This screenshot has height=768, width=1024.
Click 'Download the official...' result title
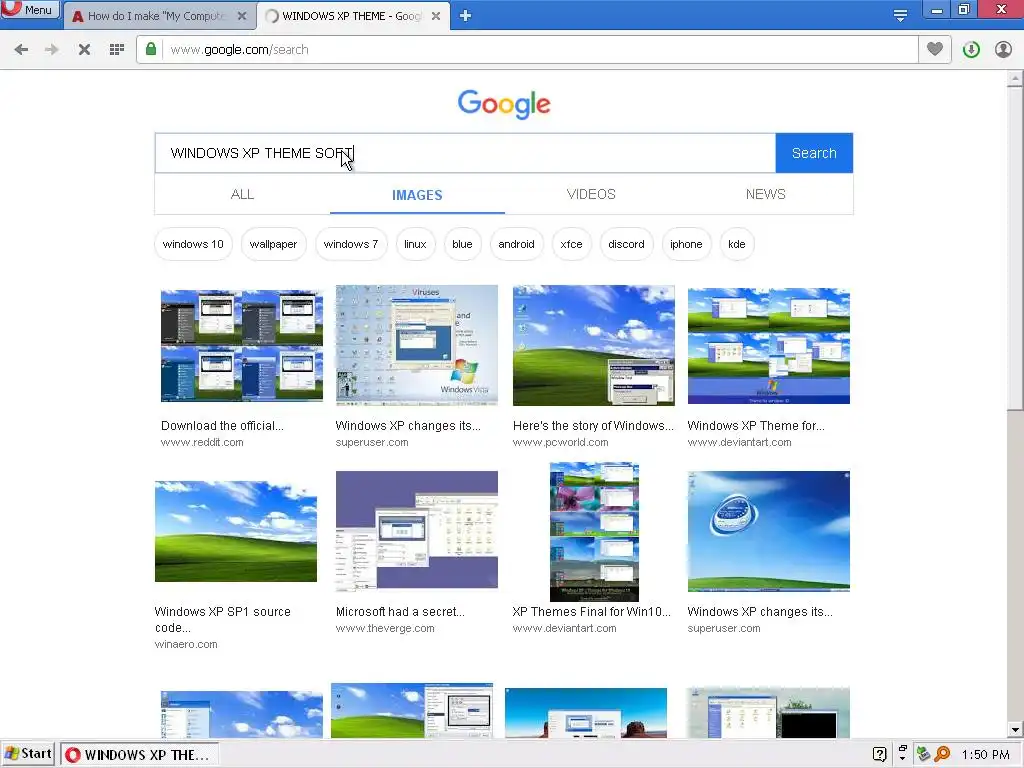[x=222, y=426]
